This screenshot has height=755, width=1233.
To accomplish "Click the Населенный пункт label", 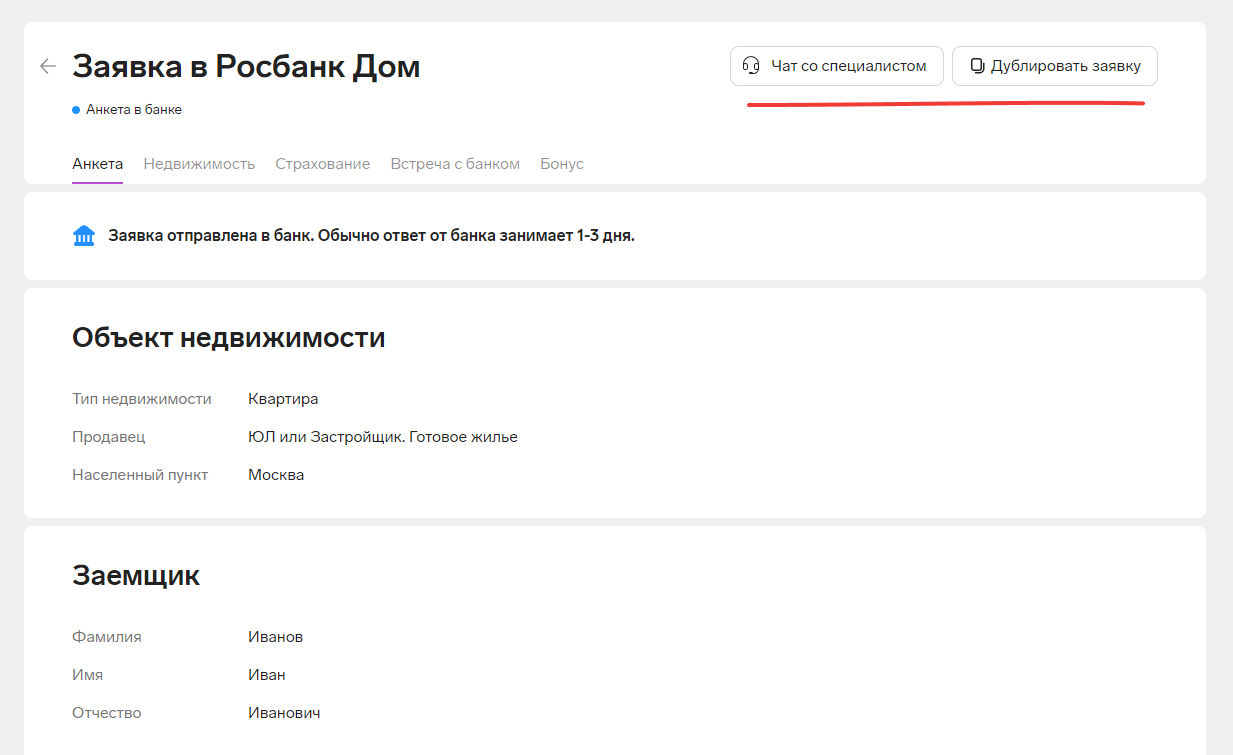I will pyautogui.click(x=140, y=475).
